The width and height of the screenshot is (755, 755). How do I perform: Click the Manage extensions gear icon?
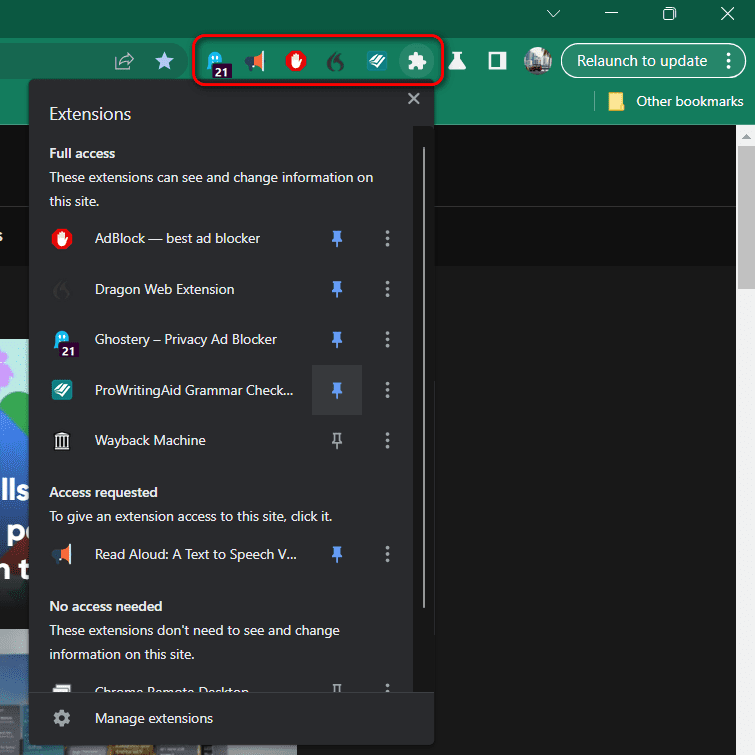[x=62, y=718]
